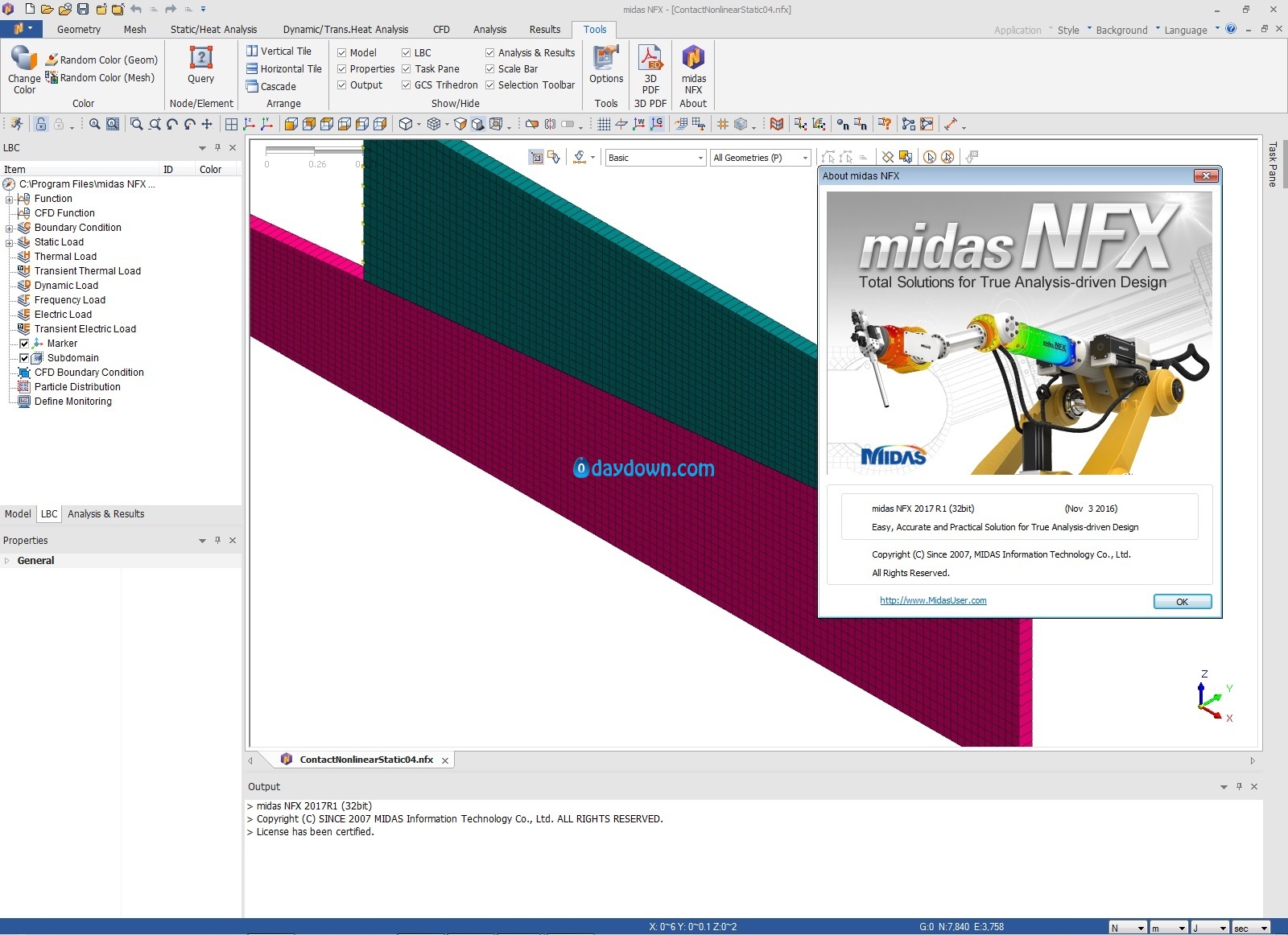The width and height of the screenshot is (1288, 935).
Task: Open the Static/Heat Analysis ribbon tab
Action: pyautogui.click(x=213, y=29)
